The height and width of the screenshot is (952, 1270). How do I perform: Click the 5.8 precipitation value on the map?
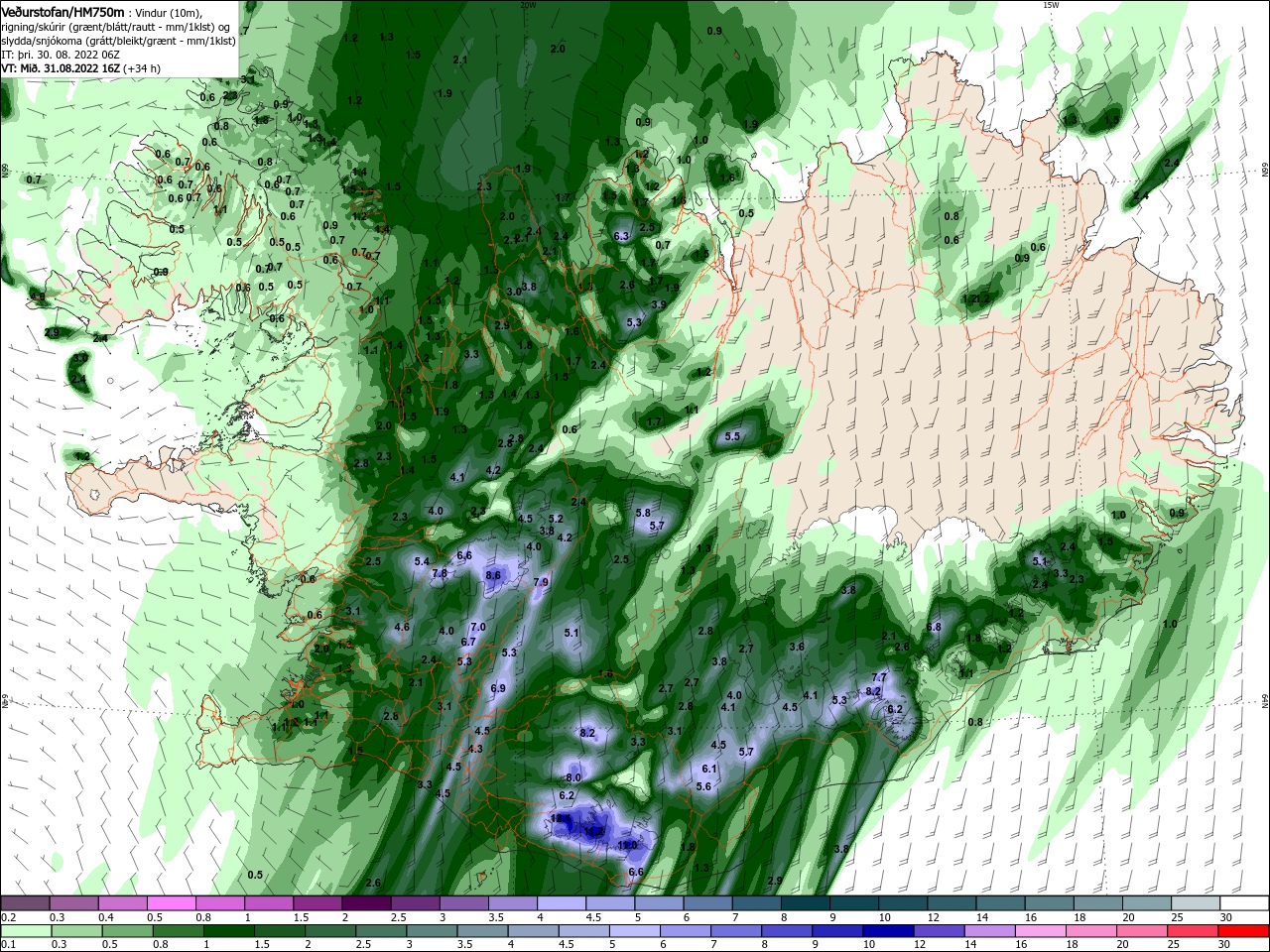click(643, 513)
